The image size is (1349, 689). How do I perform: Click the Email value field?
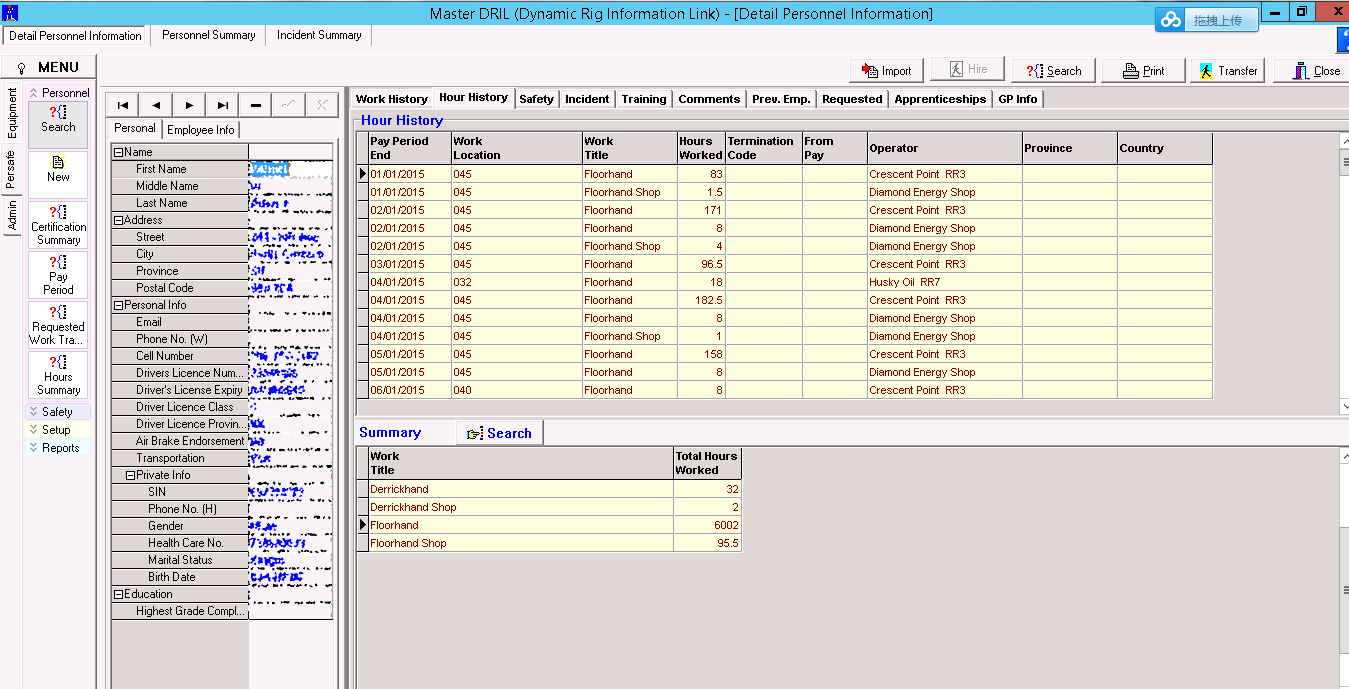pyautogui.click(x=290, y=322)
